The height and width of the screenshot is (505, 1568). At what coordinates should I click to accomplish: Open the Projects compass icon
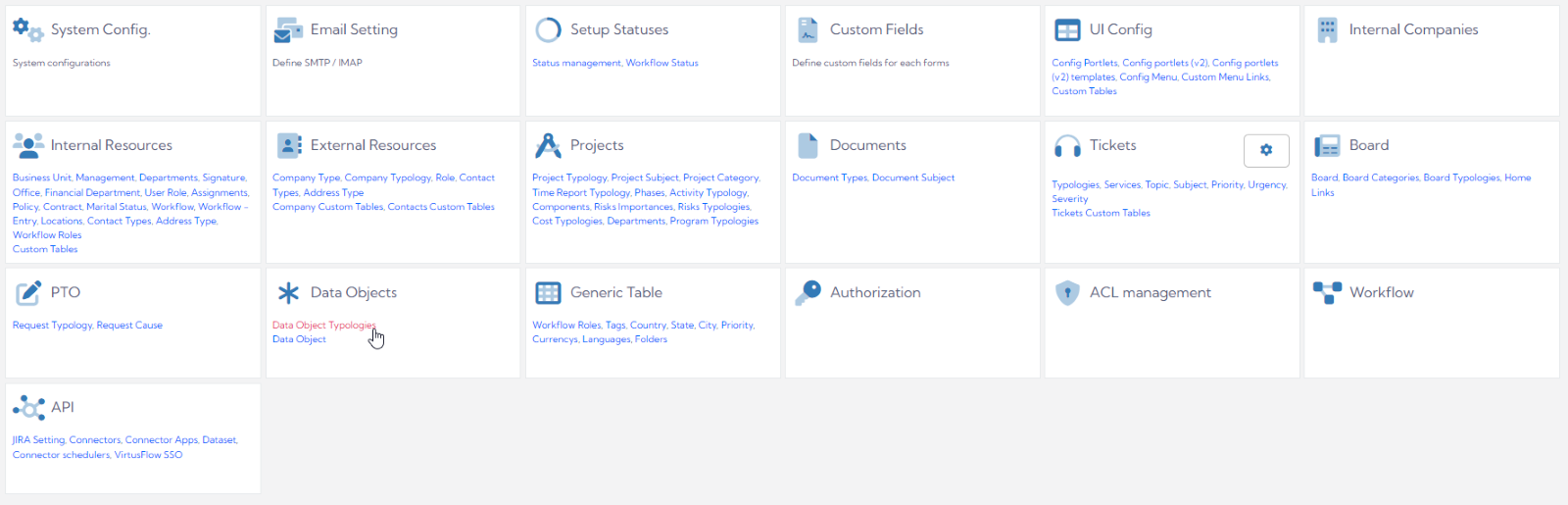(548, 145)
